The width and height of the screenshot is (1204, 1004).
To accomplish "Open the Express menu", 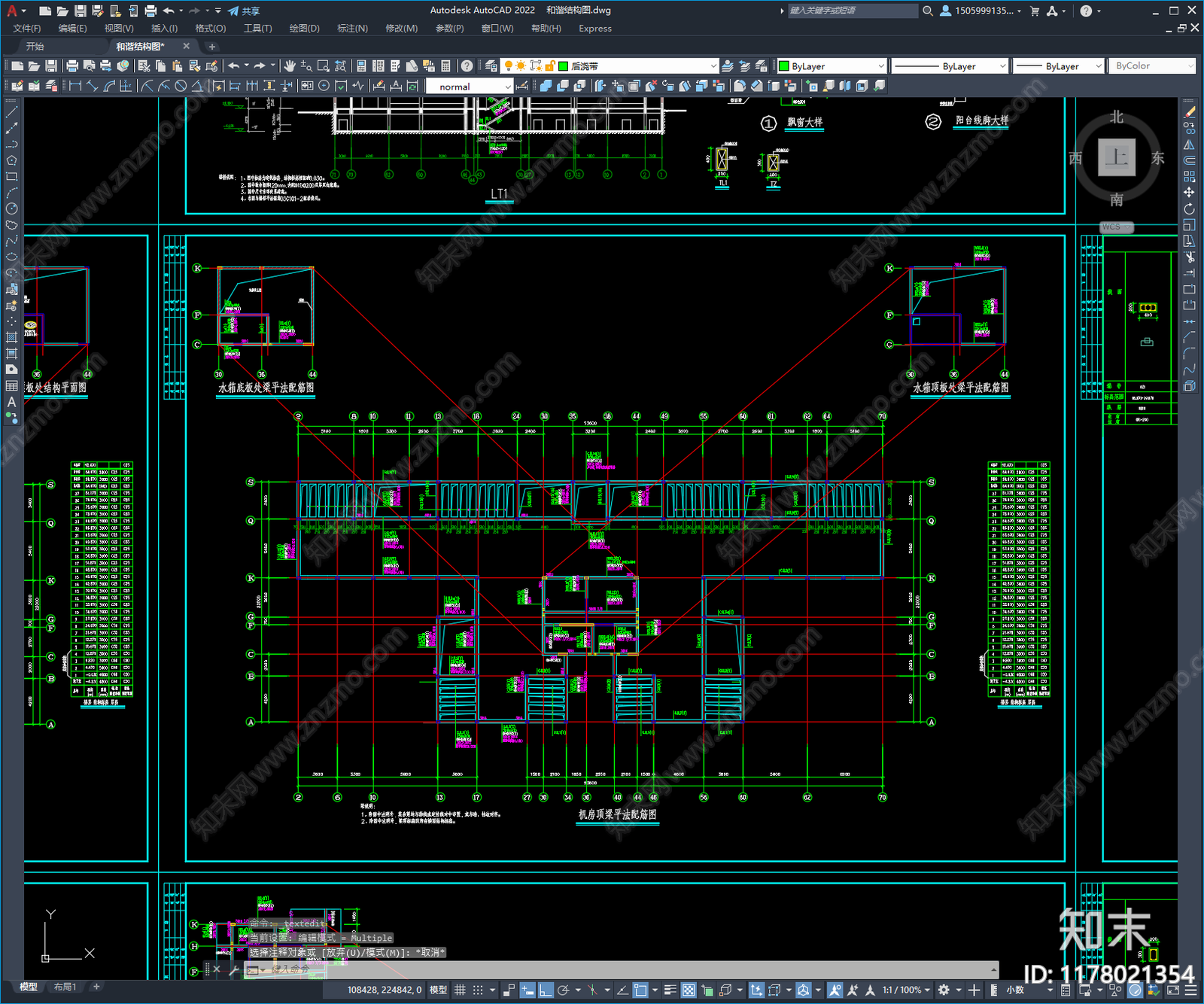I will [594, 29].
